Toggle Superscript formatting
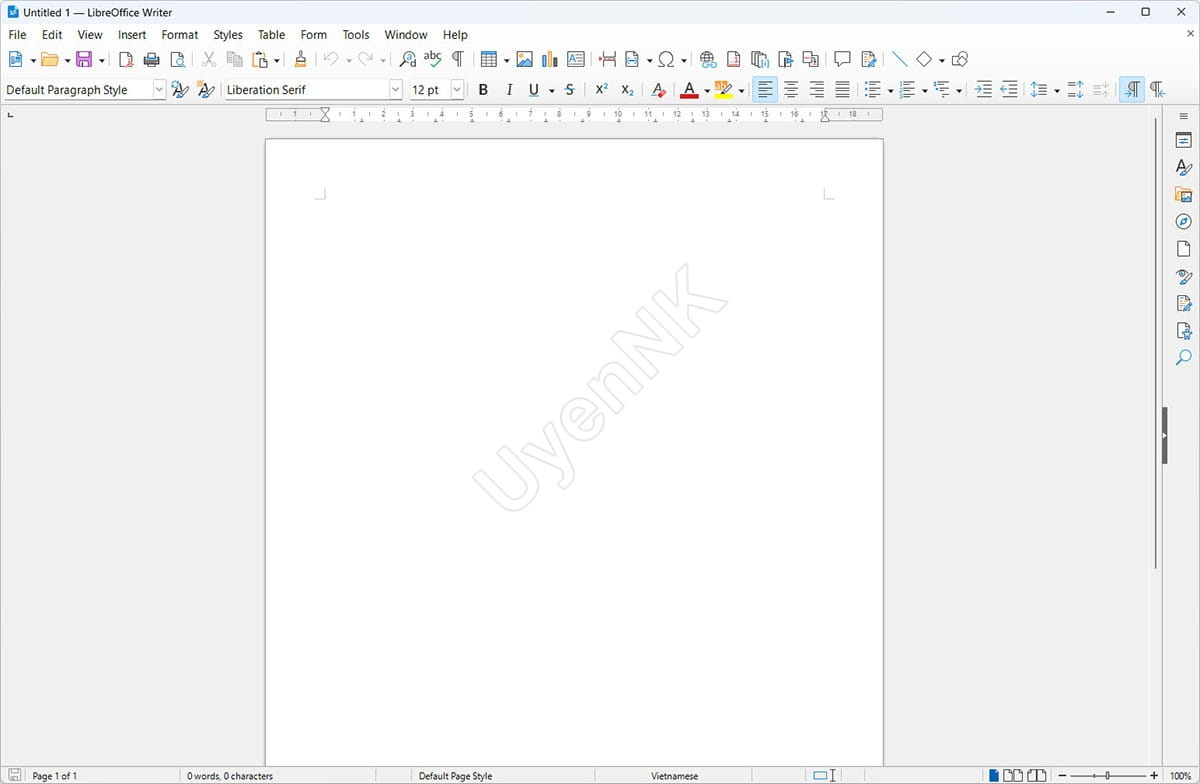1200x784 pixels. pos(601,90)
